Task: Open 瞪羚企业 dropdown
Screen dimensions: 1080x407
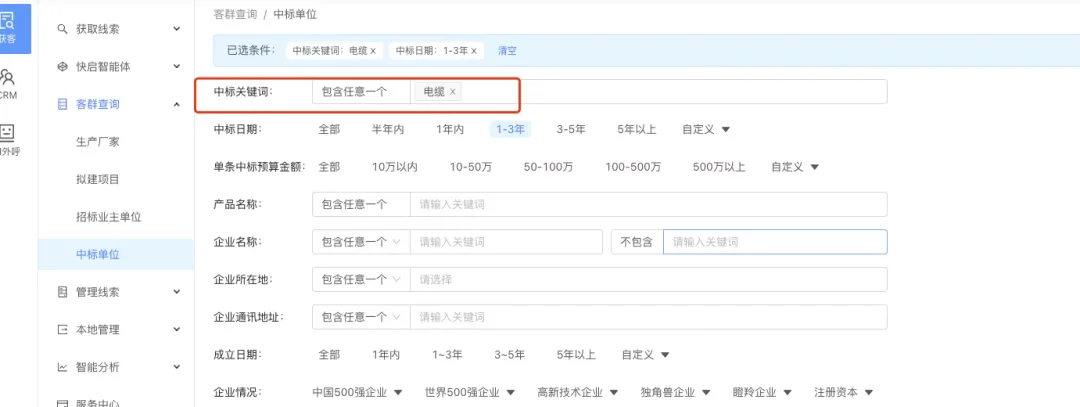Action: coord(762,393)
